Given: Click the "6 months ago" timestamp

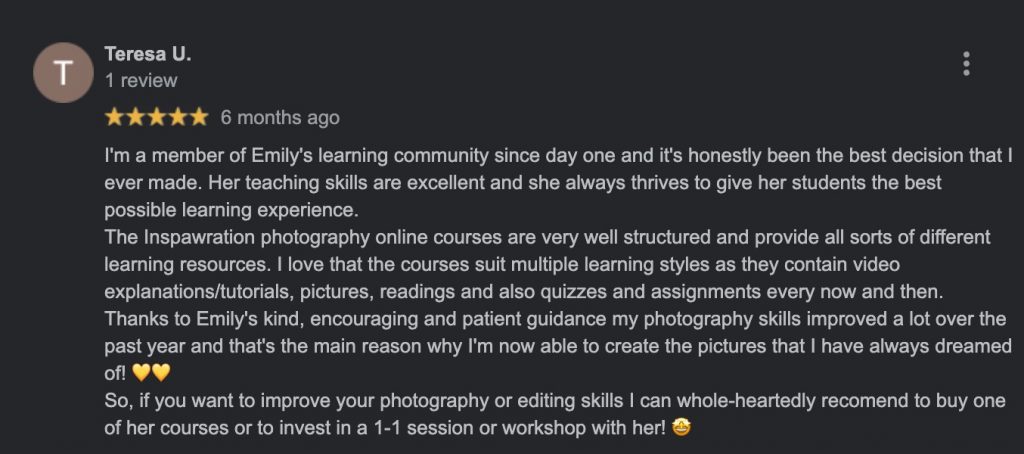Looking at the screenshot, I should [280, 118].
